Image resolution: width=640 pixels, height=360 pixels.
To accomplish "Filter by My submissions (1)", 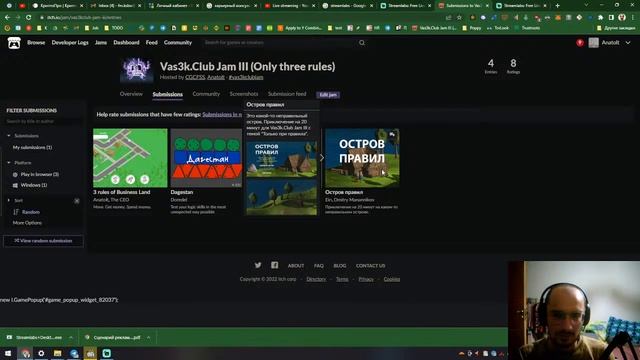I will tap(32, 147).
